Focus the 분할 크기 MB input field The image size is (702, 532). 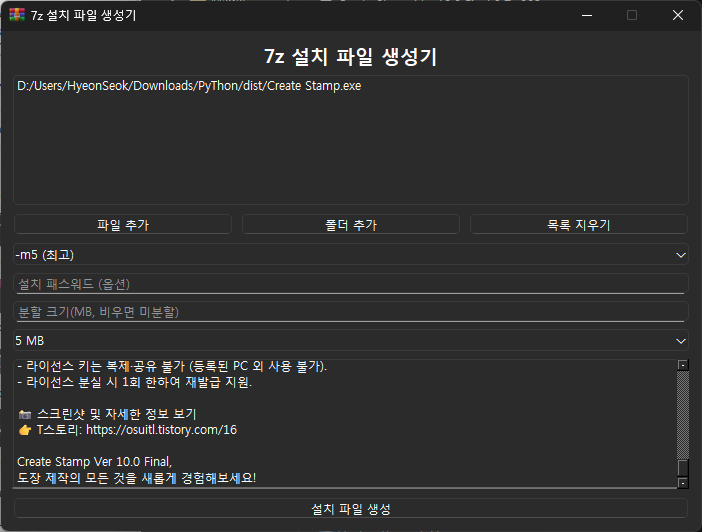tap(351, 312)
